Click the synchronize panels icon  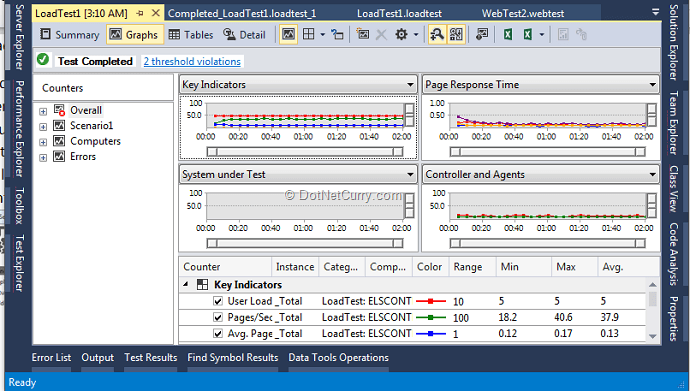338,34
